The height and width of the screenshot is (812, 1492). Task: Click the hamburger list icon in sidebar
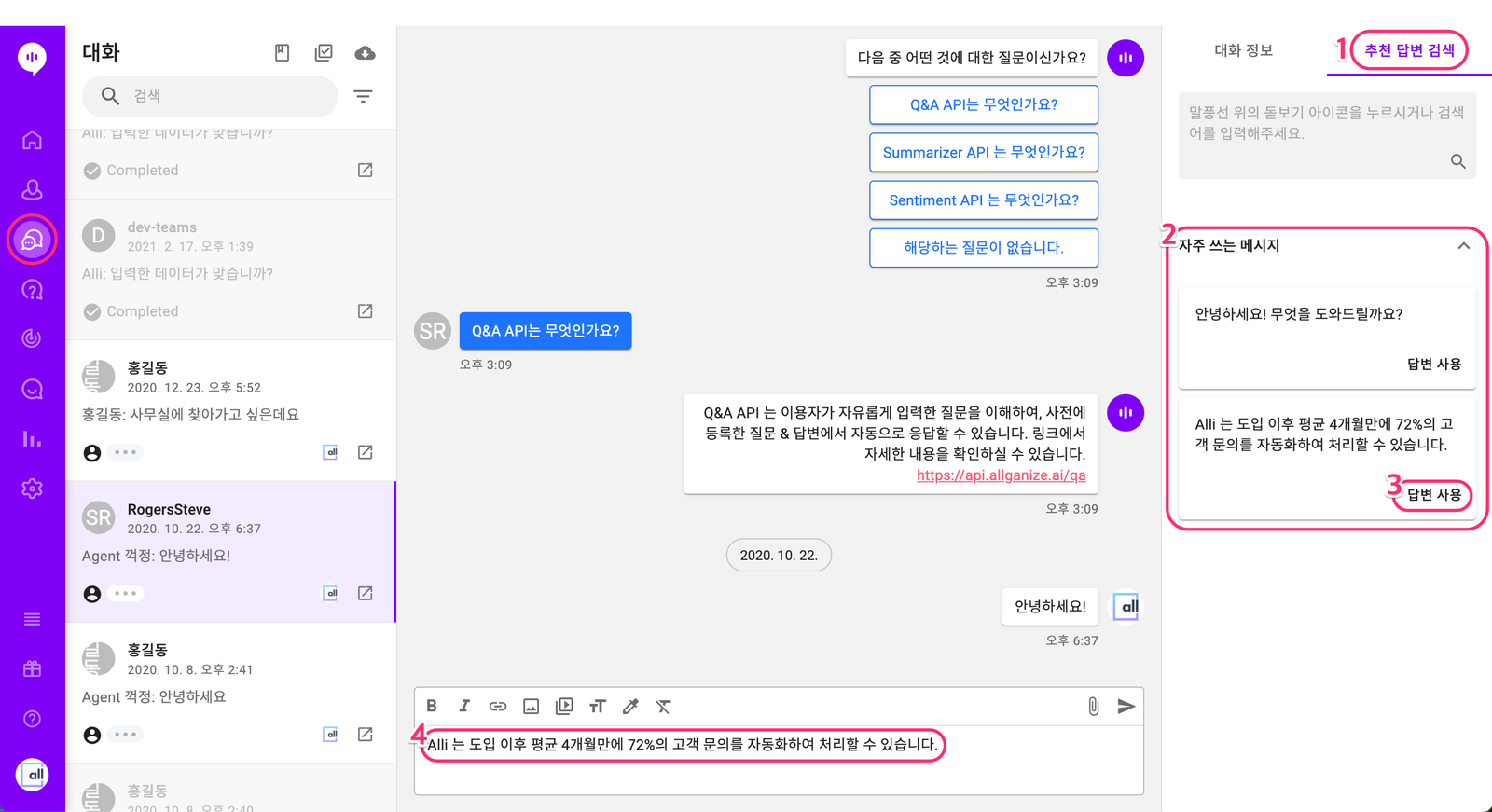(x=32, y=619)
